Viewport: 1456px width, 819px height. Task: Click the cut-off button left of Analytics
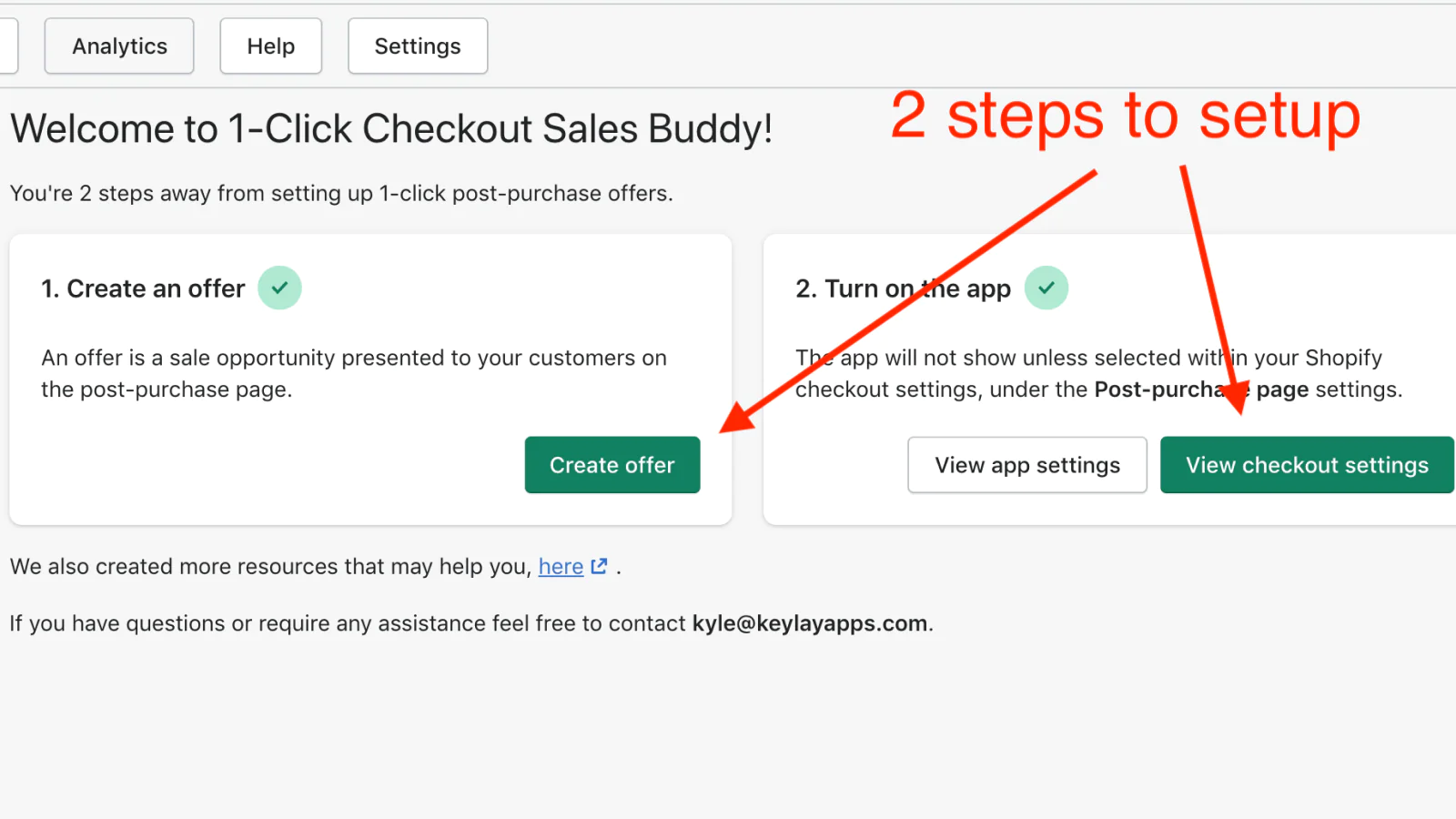7,46
